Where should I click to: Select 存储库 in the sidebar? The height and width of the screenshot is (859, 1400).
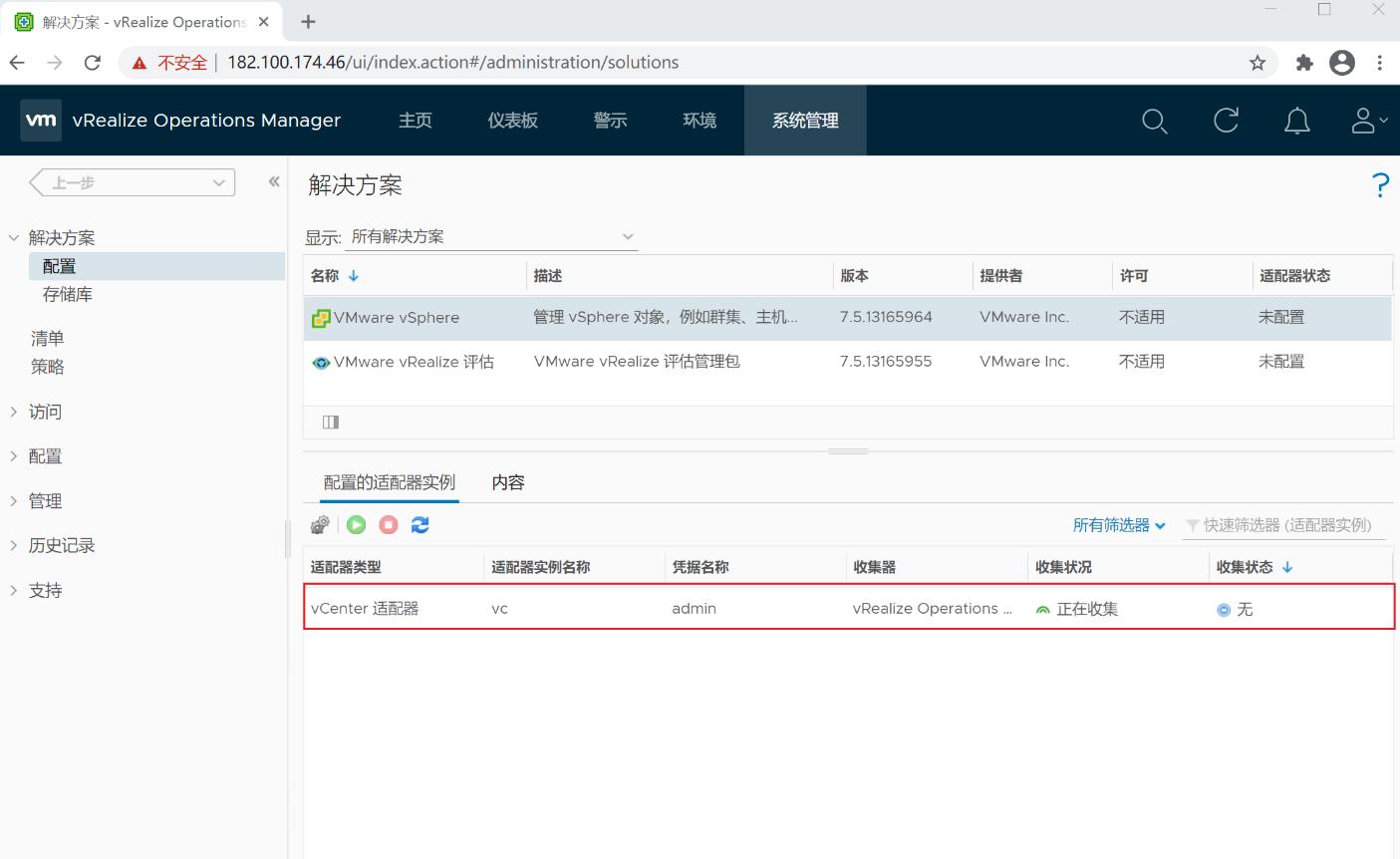(x=68, y=295)
